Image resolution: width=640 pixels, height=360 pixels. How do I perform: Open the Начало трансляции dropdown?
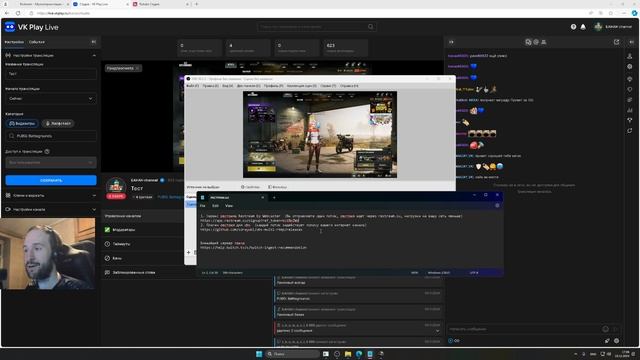tap(51, 98)
